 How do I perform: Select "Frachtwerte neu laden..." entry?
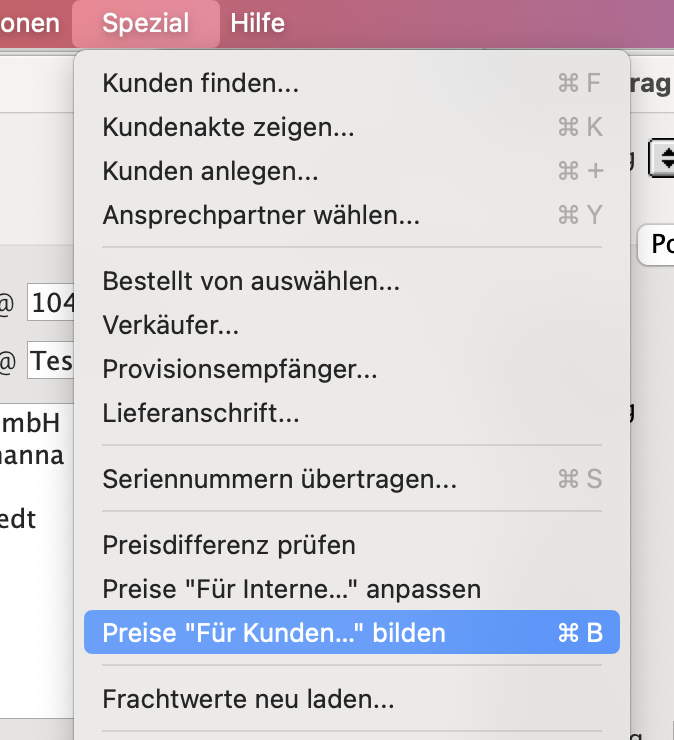tap(248, 699)
